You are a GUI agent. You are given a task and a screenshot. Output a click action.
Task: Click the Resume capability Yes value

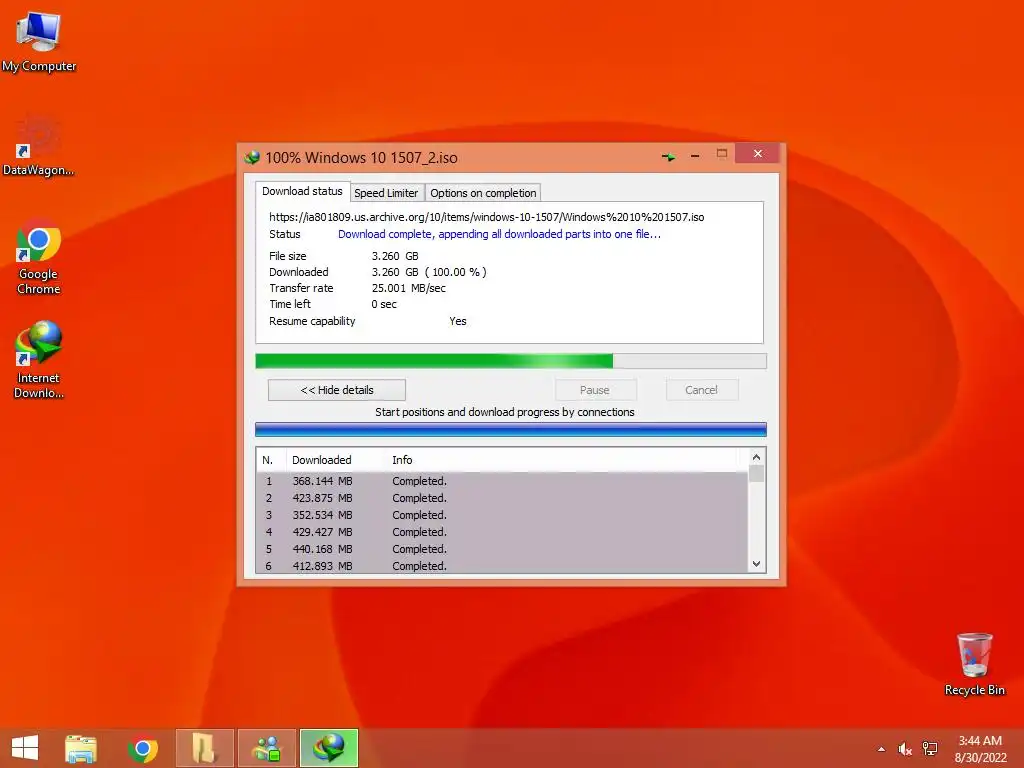(x=458, y=321)
